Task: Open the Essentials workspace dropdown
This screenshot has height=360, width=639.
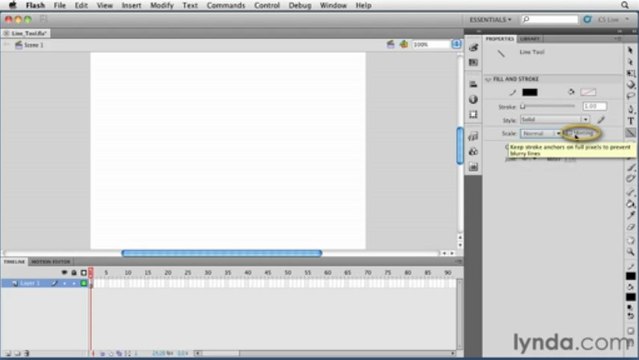Action: coord(490,20)
